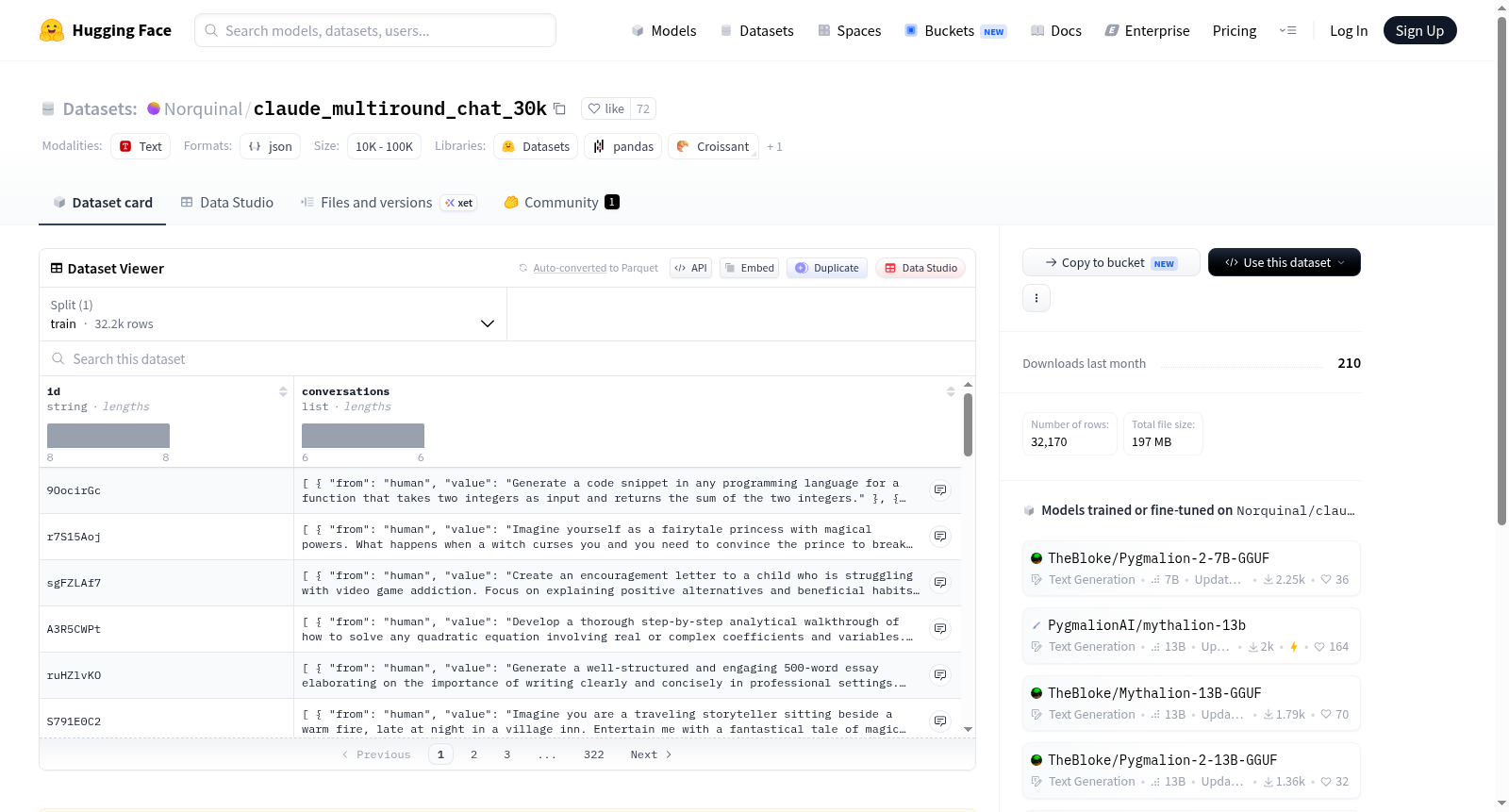
Task: Click the xet badge on Files tab
Action: tap(458, 203)
